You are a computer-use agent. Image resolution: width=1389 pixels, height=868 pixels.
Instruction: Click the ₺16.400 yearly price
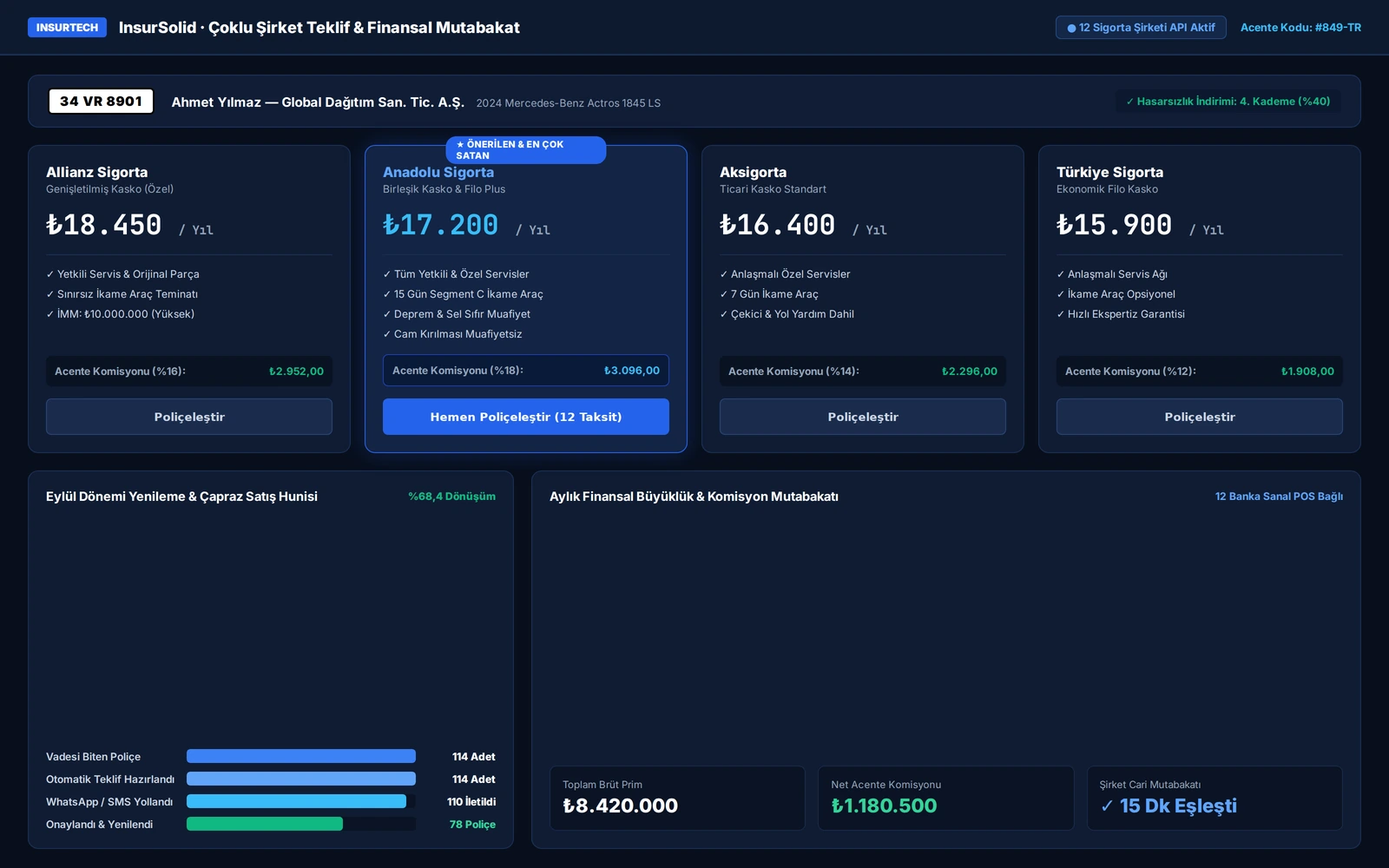coord(778,225)
